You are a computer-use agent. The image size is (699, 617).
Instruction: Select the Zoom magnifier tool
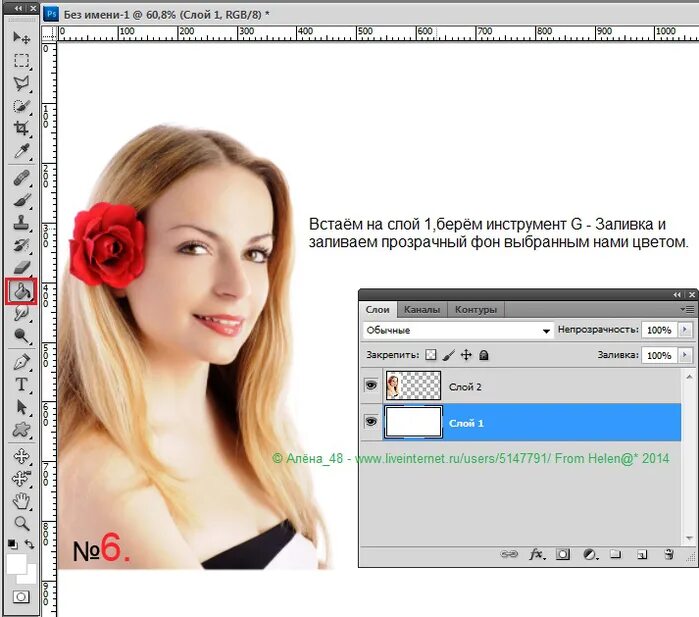[21, 524]
